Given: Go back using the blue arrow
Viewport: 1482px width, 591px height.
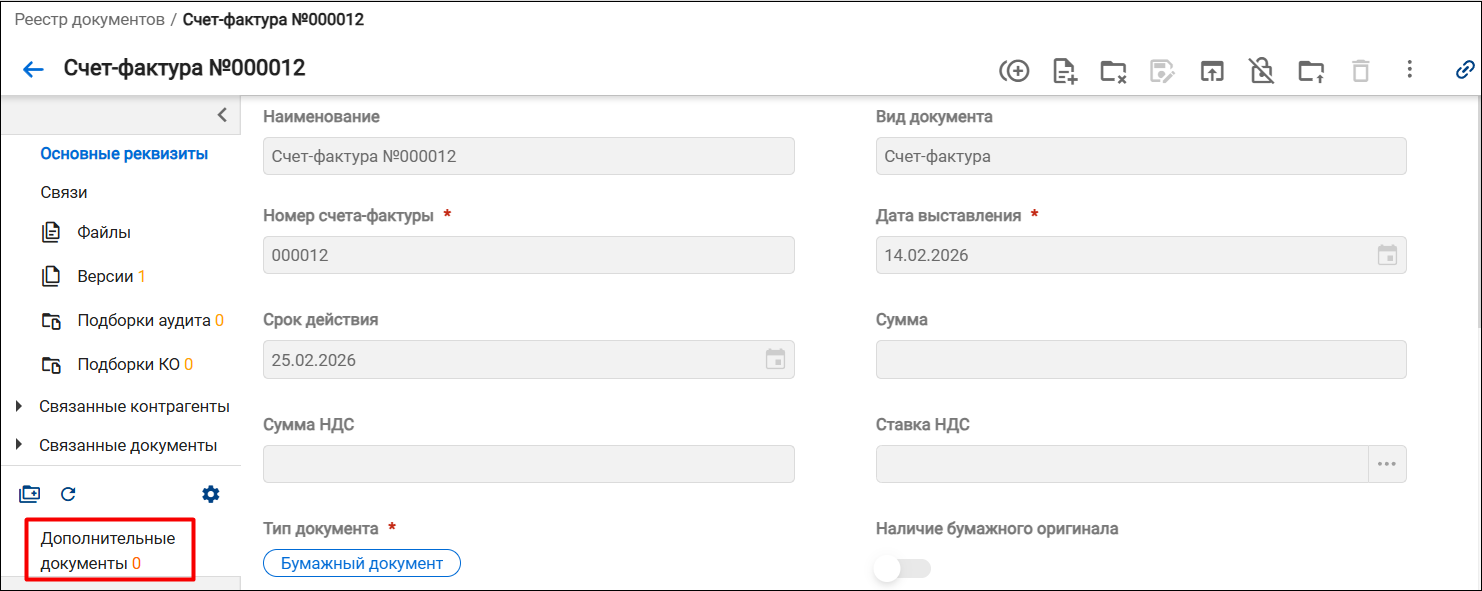Looking at the screenshot, I should [x=33, y=69].
